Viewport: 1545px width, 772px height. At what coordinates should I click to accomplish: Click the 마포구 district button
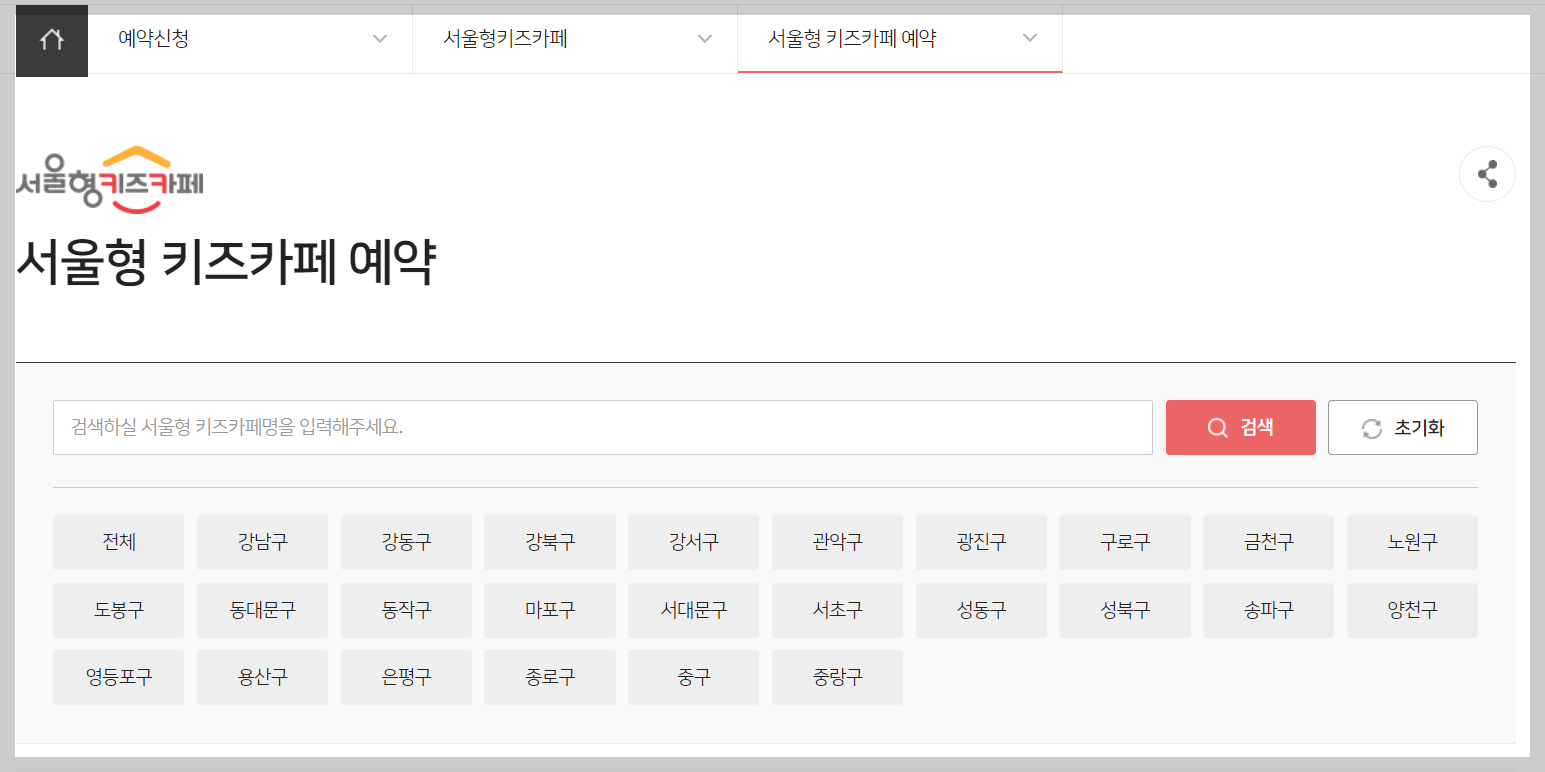click(549, 610)
